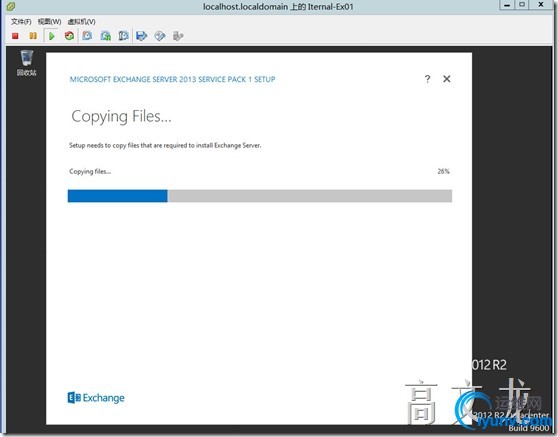Click the 'Copying files...' status label
The width and height of the screenshot is (558, 437).
(90, 172)
